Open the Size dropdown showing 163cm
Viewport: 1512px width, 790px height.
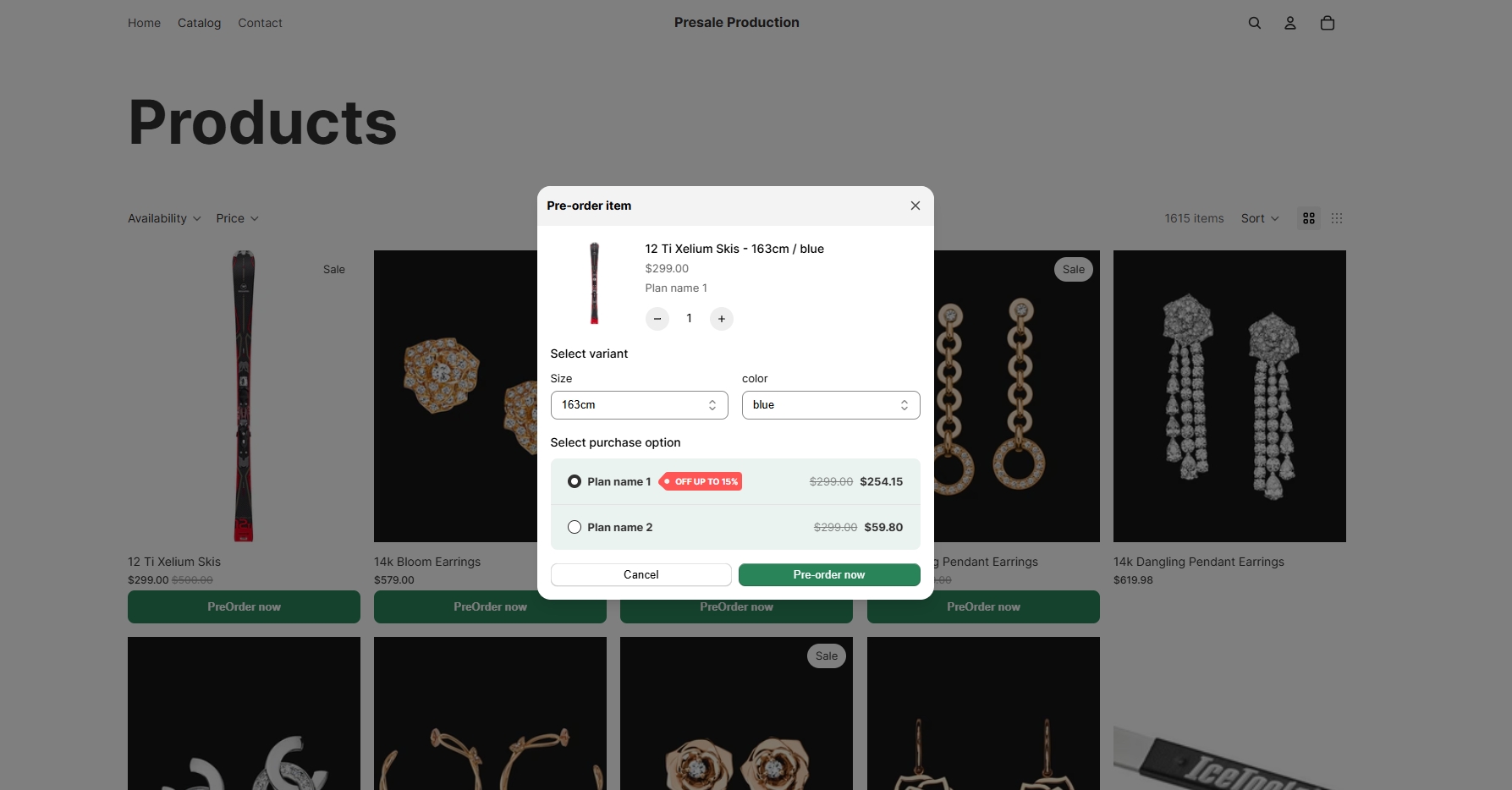tap(640, 405)
